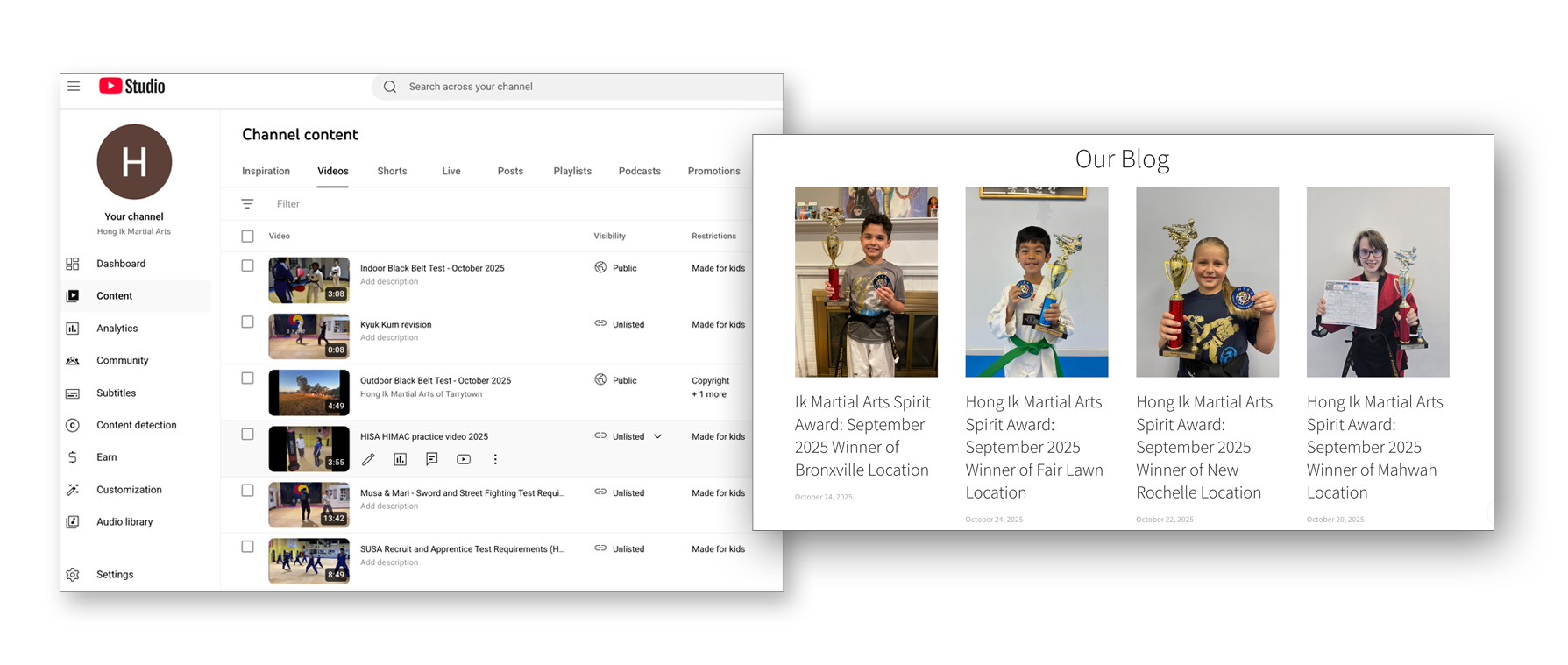Open the hamburger navigation menu
The height and width of the screenshot is (665, 1568).
pos(74,87)
